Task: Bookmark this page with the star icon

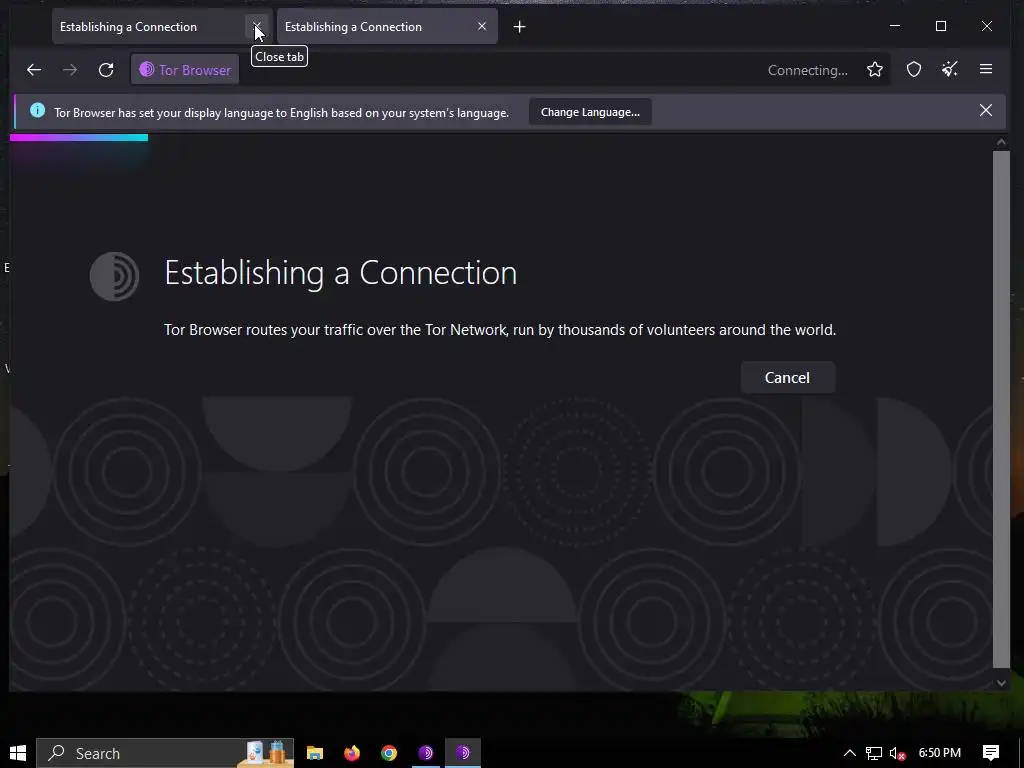Action: pyautogui.click(x=875, y=69)
